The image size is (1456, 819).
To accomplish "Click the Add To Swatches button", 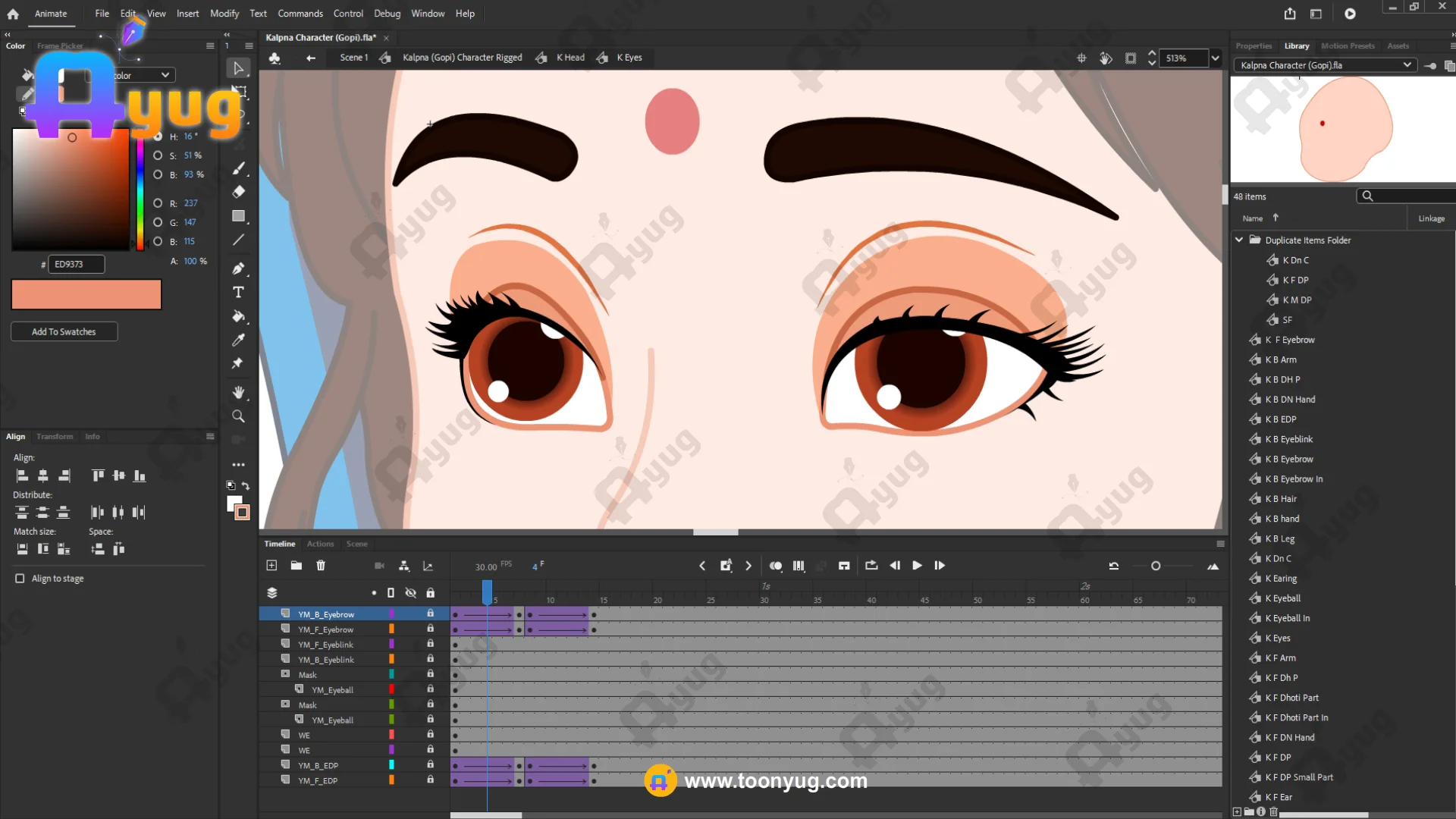I will tap(64, 332).
